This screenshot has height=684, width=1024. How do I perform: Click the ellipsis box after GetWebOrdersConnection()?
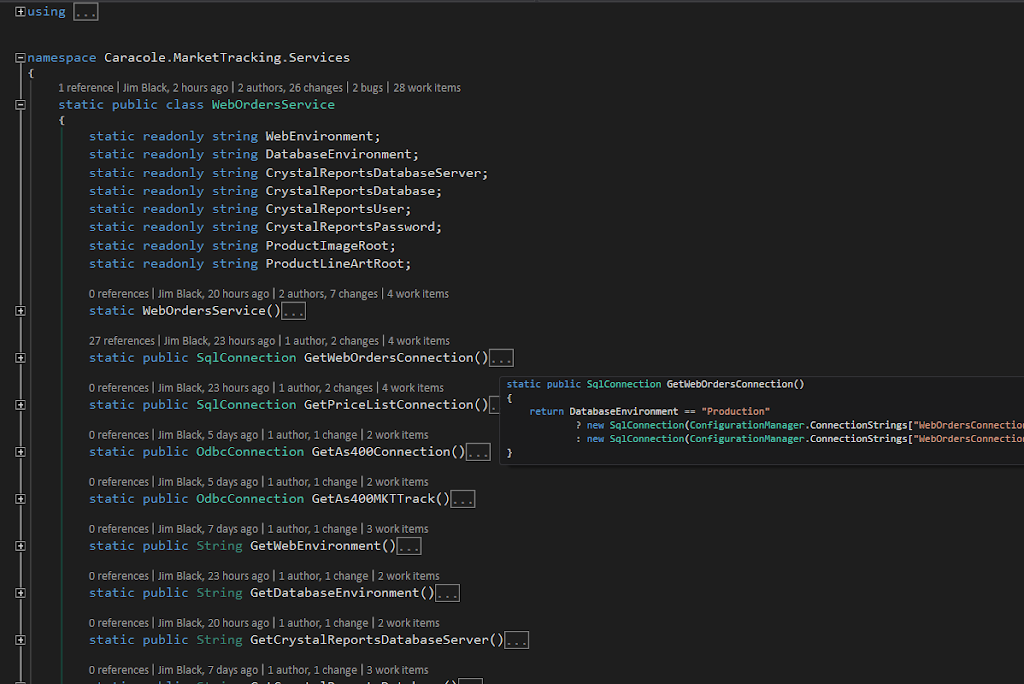502,358
